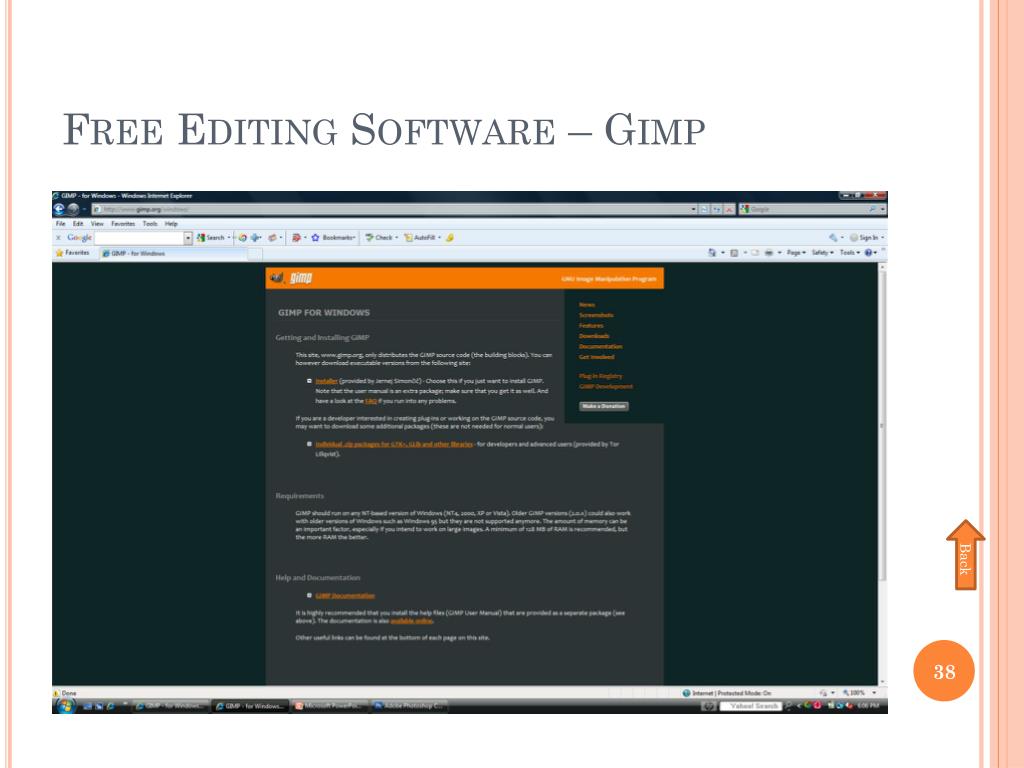This screenshot has height=768, width=1024.
Task: Click Get Involved in the GIMP sidebar
Action: (597, 357)
